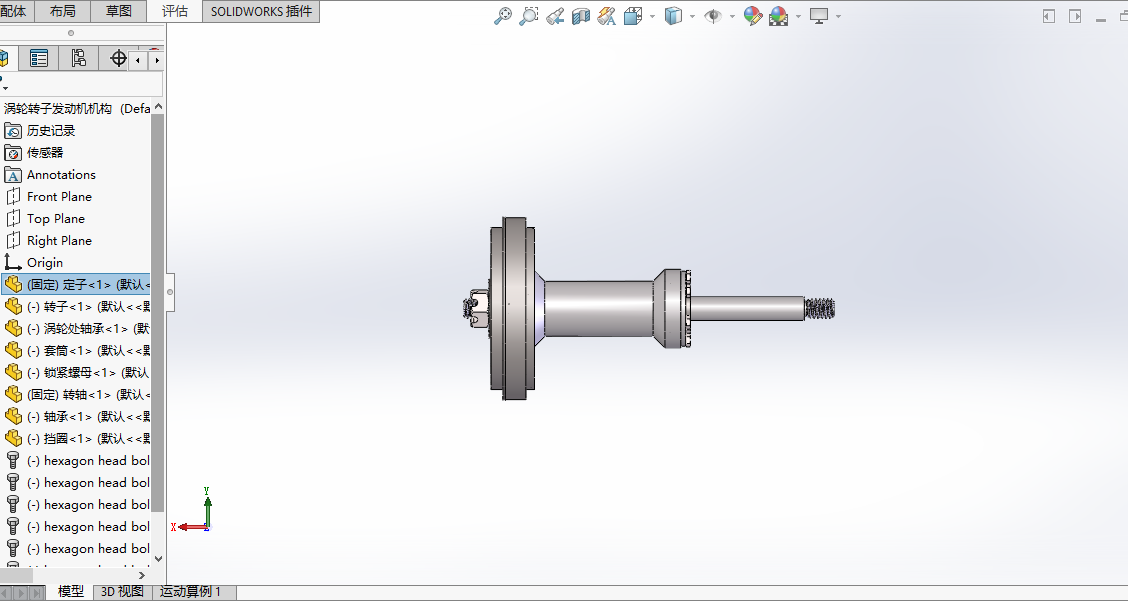Open the Dynamic Annotation Views icon
This screenshot has height=601, width=1128.
tap(606, 16)
